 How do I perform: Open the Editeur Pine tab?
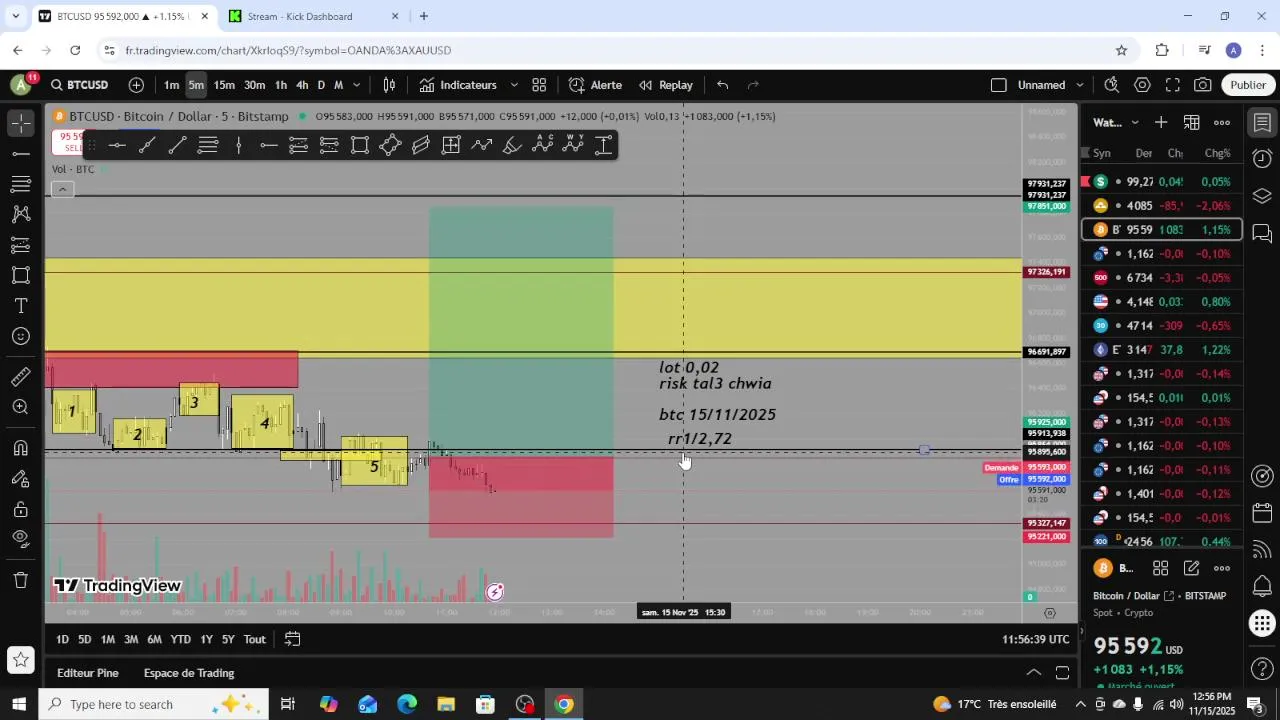pyautogui.click(x=88, y=673)
